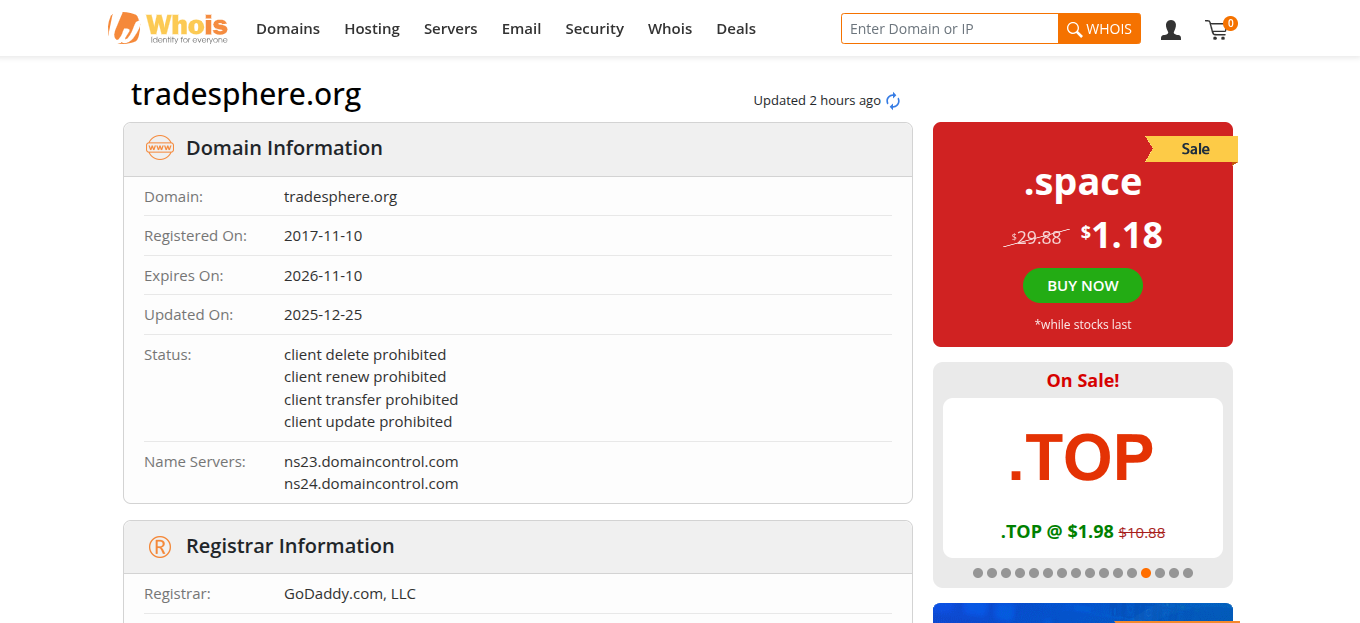Image resolution: width=1360 pixels, height=623 pixels.
Task: Click status client renew prohibited
Action: (x=365, y=377)
